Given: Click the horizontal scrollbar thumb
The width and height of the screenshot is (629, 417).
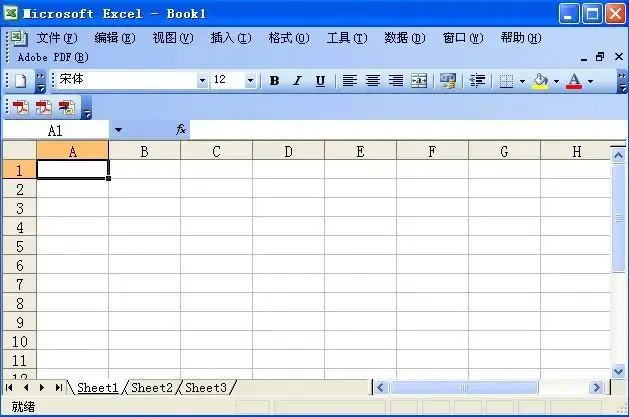Looking at the screenshot, I should coord(464,388).
